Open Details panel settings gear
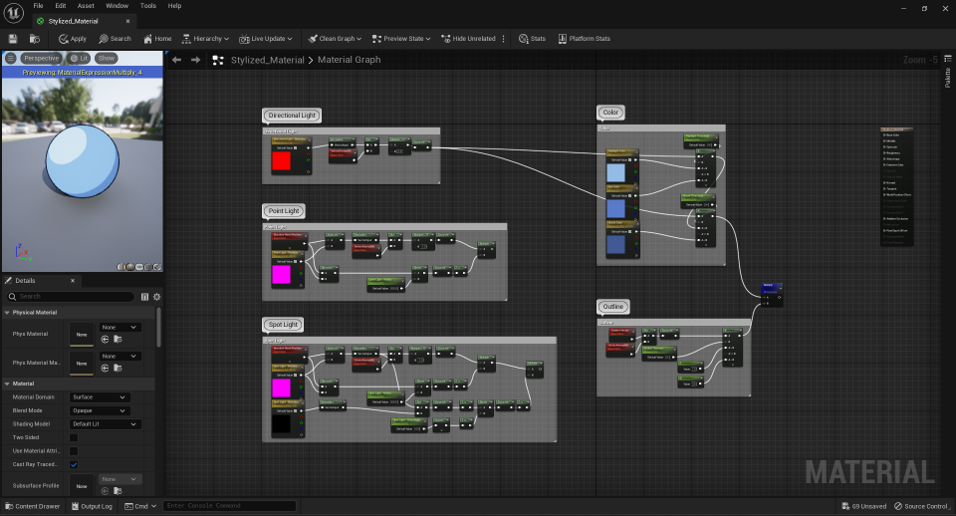956x516 pixels. click(156, 297)
